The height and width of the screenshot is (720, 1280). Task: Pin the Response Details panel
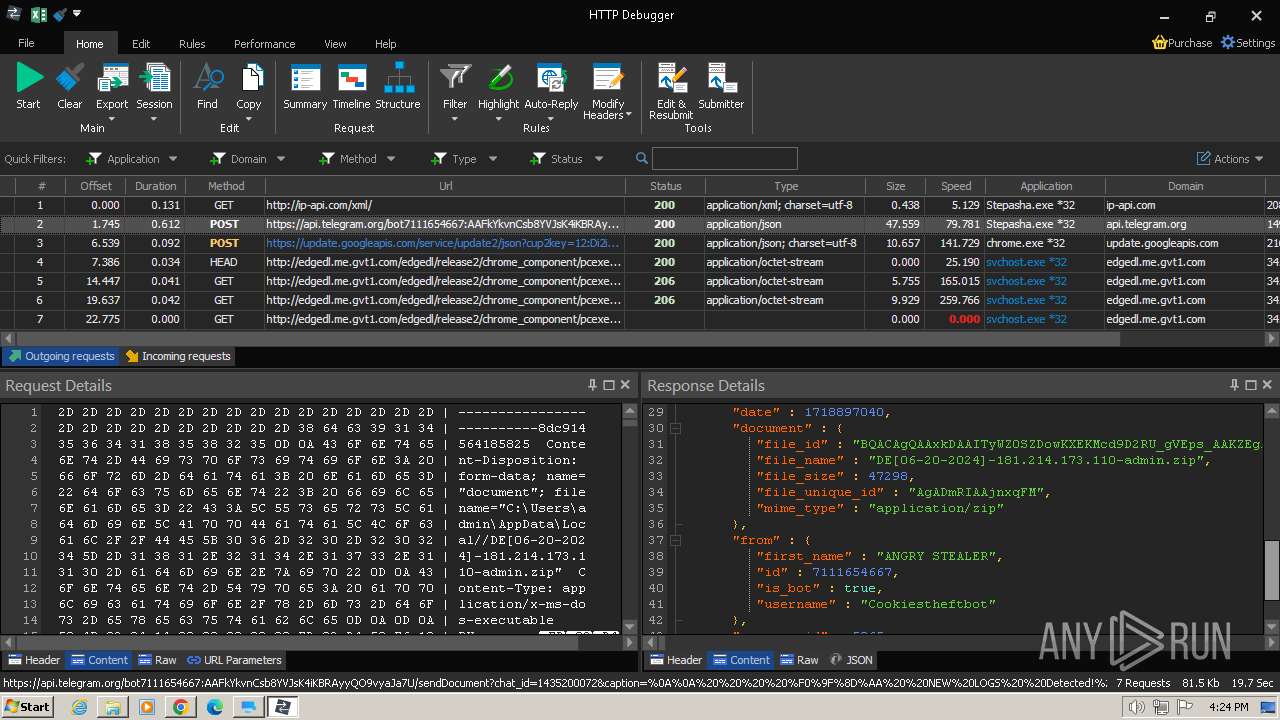pos(1234,385)
